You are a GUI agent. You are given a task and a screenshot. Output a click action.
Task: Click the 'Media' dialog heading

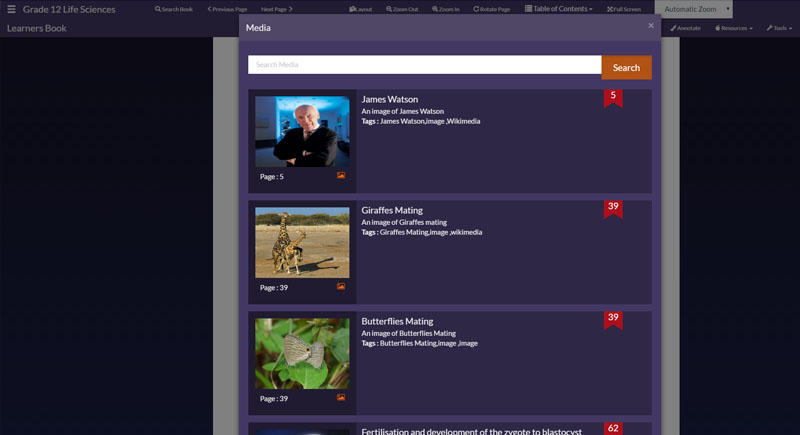point(258,28)
